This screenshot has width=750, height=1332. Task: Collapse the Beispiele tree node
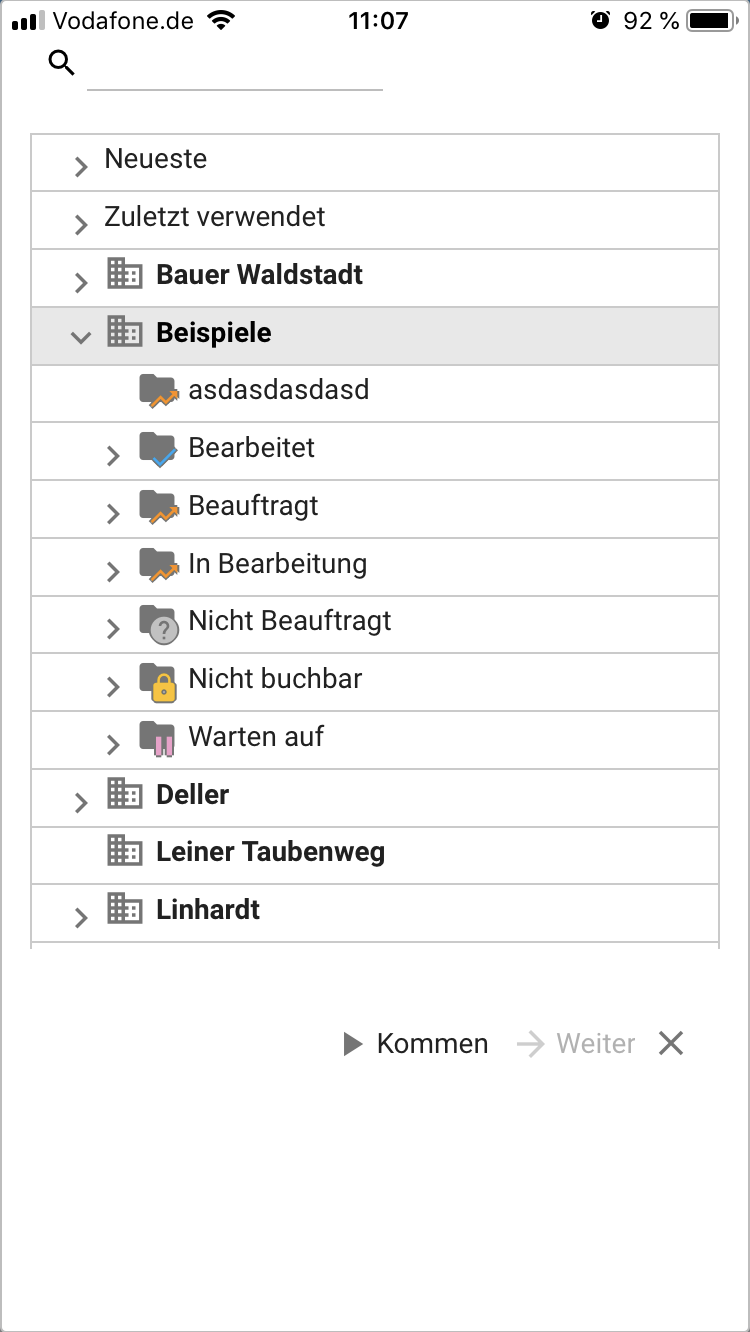(81, 337)
